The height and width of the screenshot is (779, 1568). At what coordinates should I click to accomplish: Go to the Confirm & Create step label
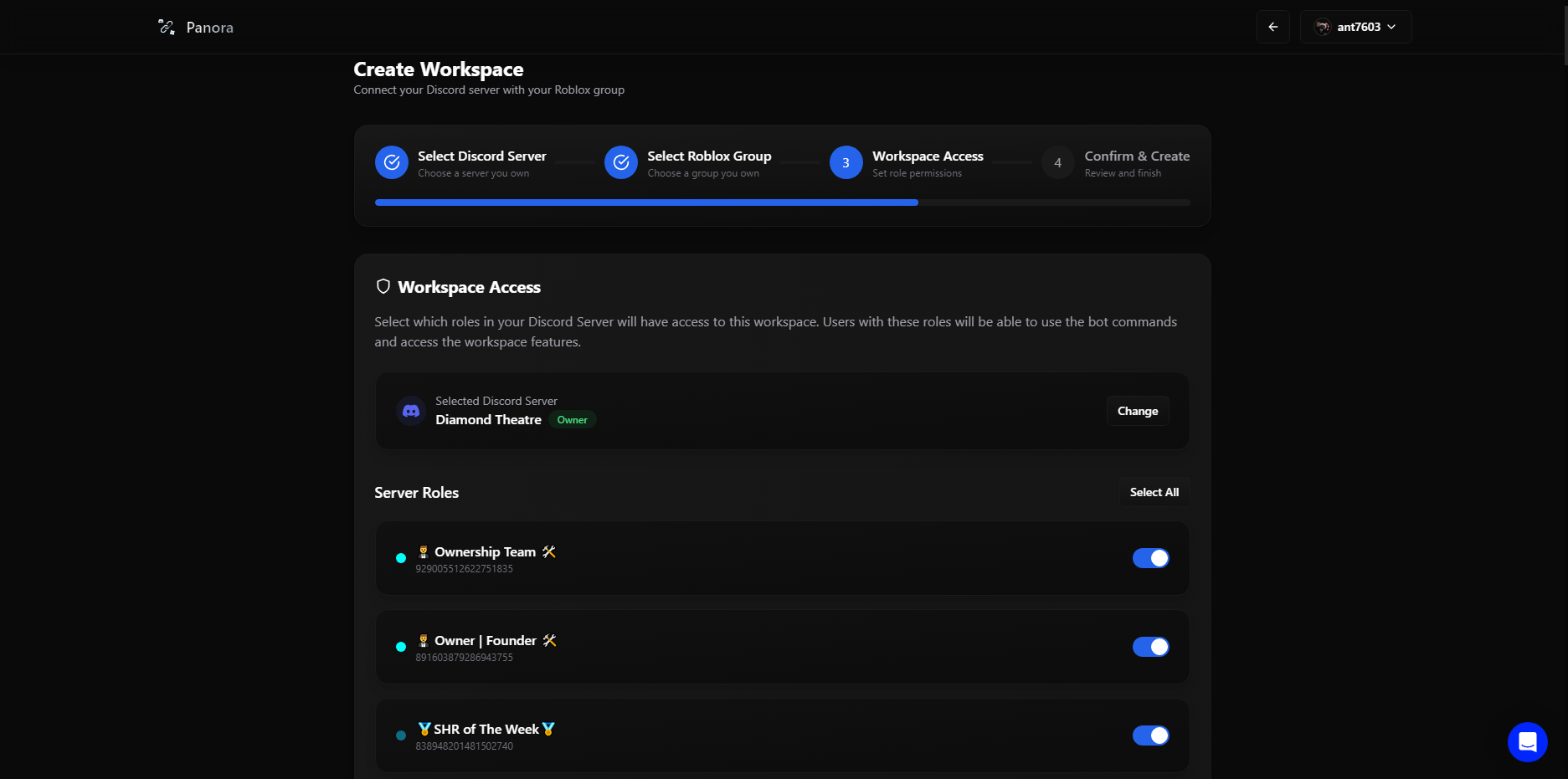coord(1137,156)
